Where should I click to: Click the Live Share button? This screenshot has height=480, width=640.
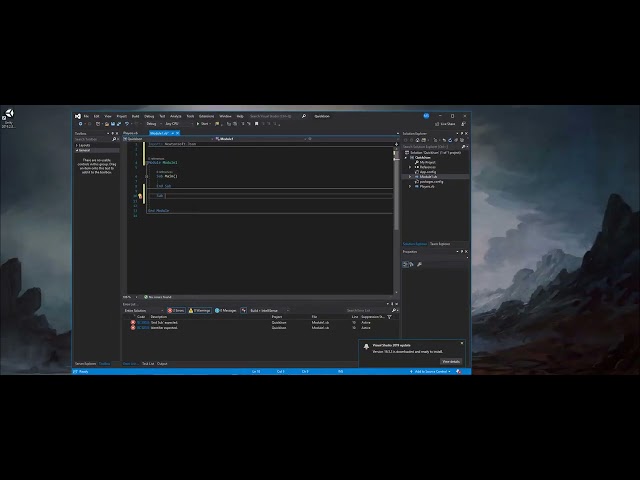pos(445,124)
